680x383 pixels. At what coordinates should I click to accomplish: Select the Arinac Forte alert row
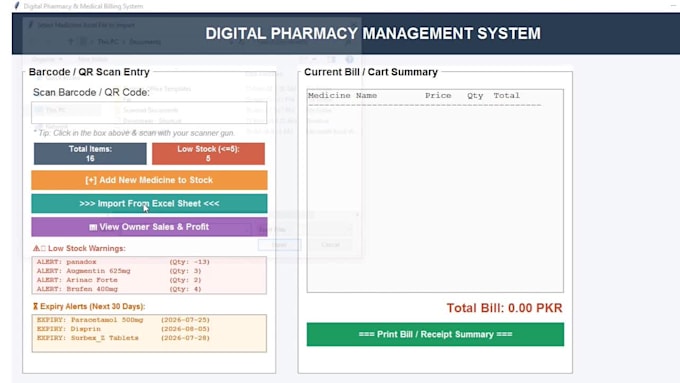coord(119,280)
